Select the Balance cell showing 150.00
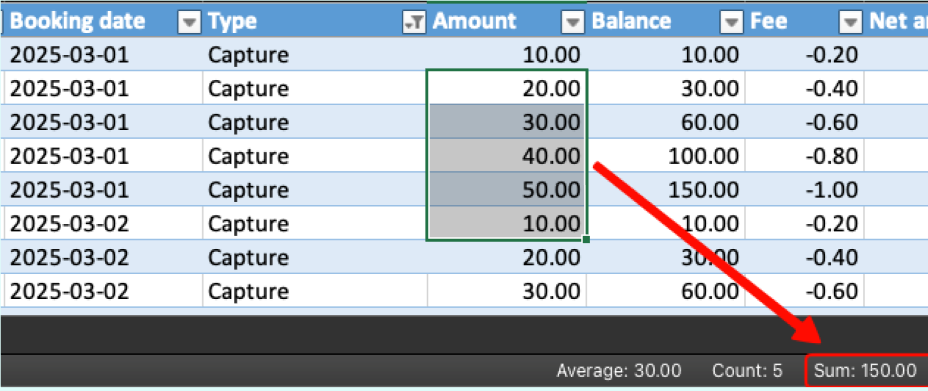The image size is (928, 391). point(665,189)
